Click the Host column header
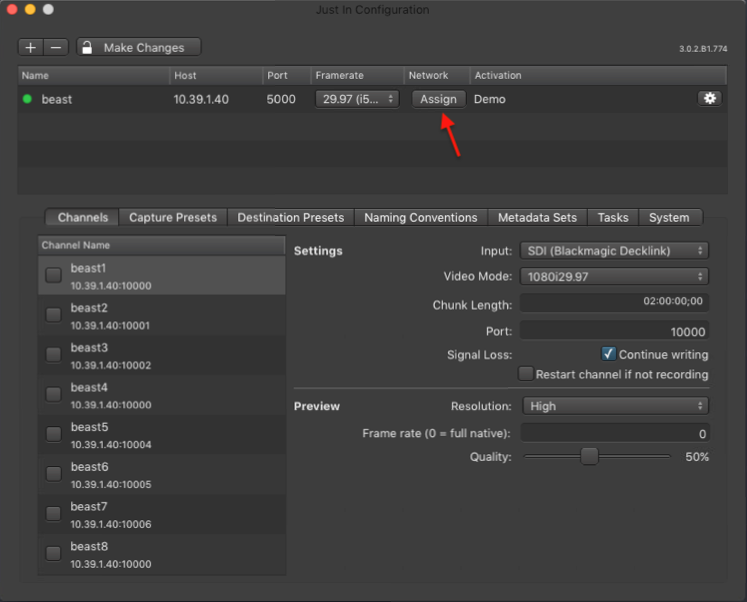747x602 pixels. coord(216,75)
